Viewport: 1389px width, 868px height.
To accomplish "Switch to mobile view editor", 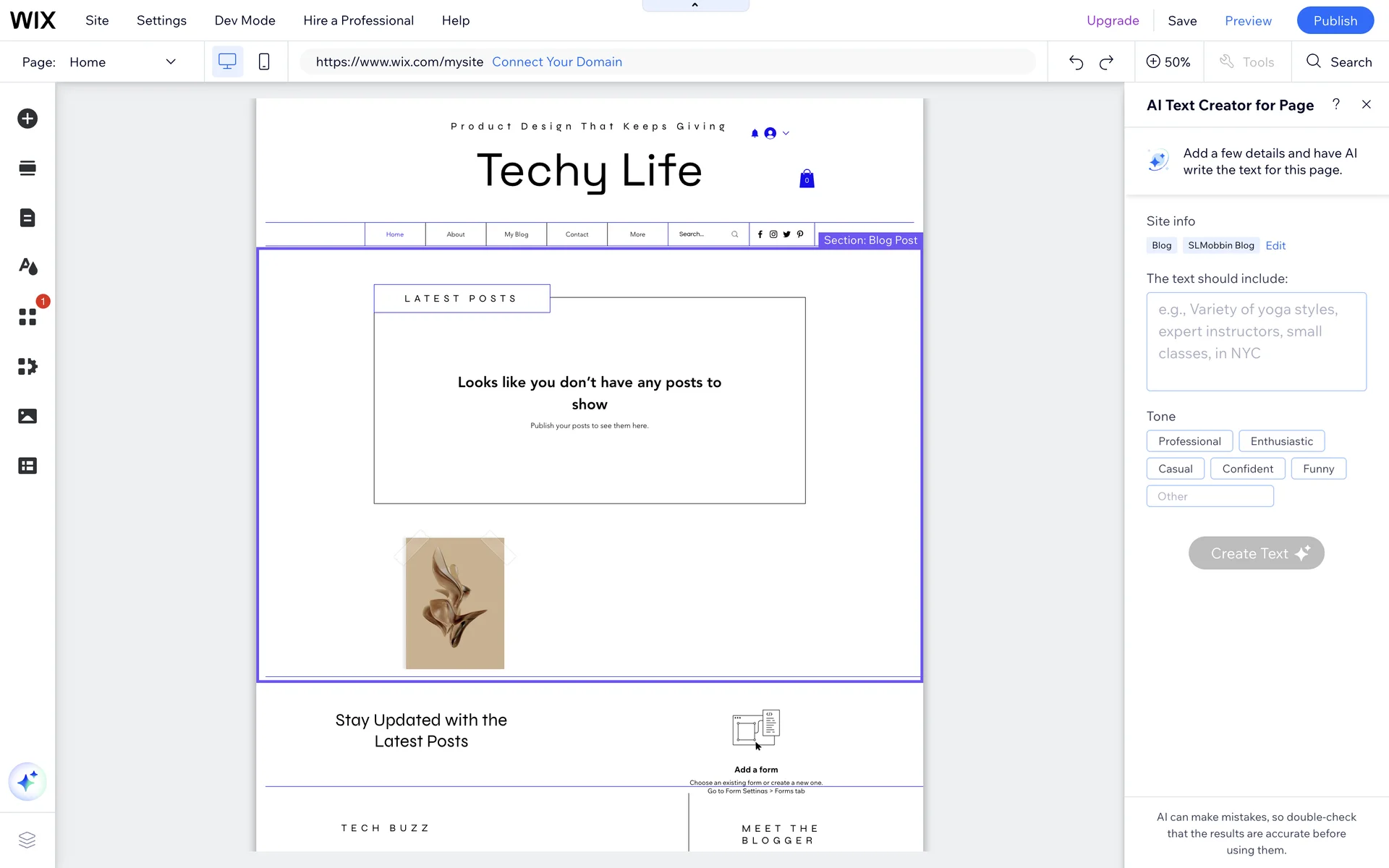I will 264,62.
